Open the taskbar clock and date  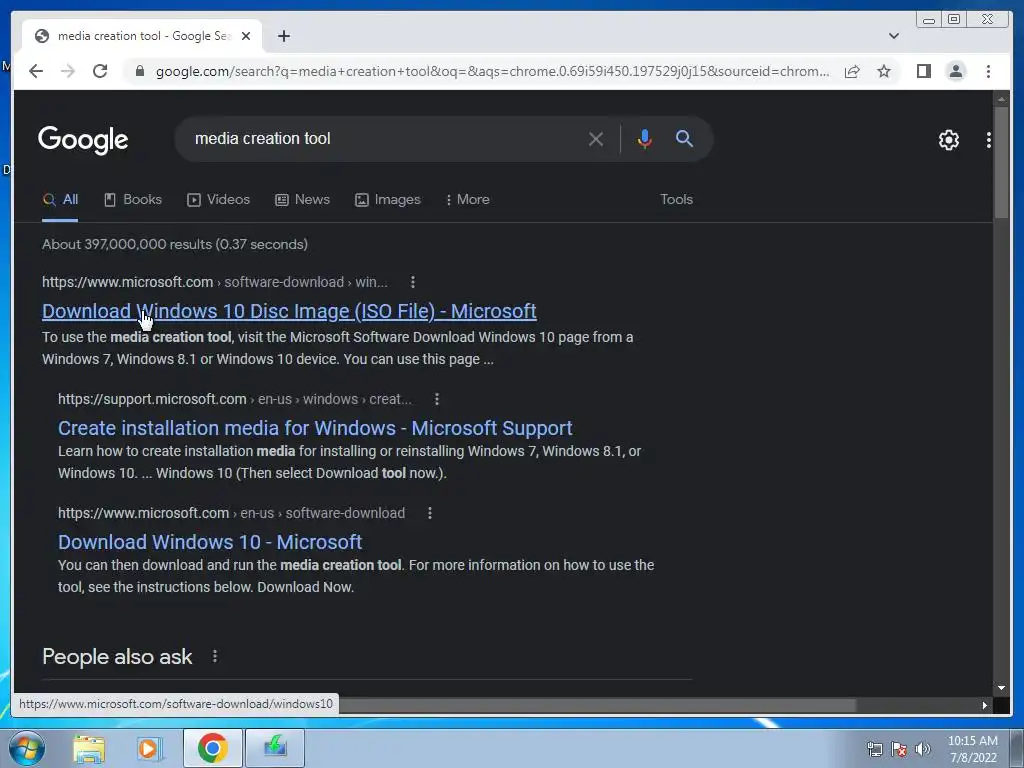click(972, 749)
